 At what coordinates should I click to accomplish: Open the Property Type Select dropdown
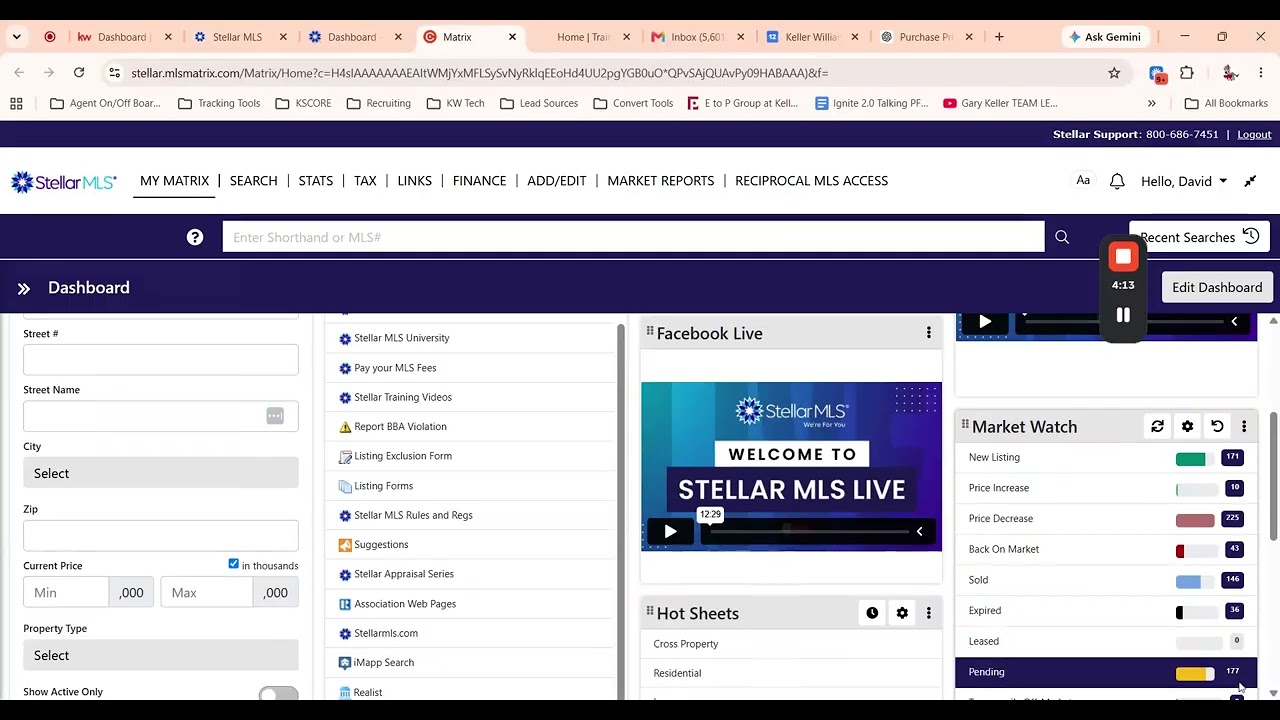point(161,655)
